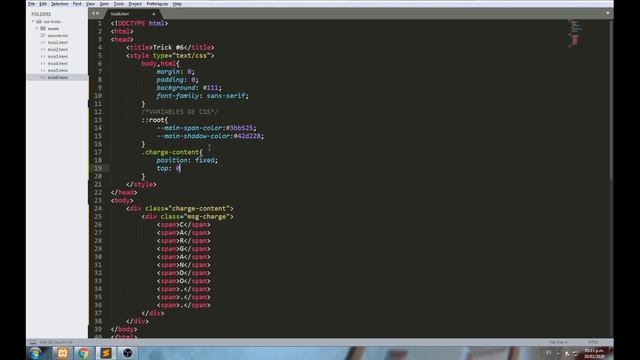Open trick4.html in the sidebar

pyautogui.click(x=58, y=63)
